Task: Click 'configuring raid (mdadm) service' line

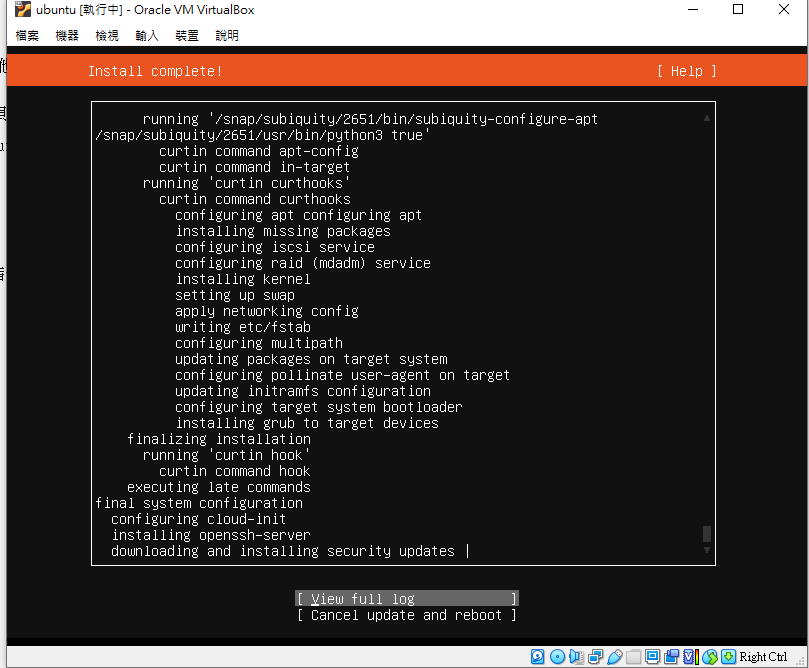Action: tap(303, 263)
